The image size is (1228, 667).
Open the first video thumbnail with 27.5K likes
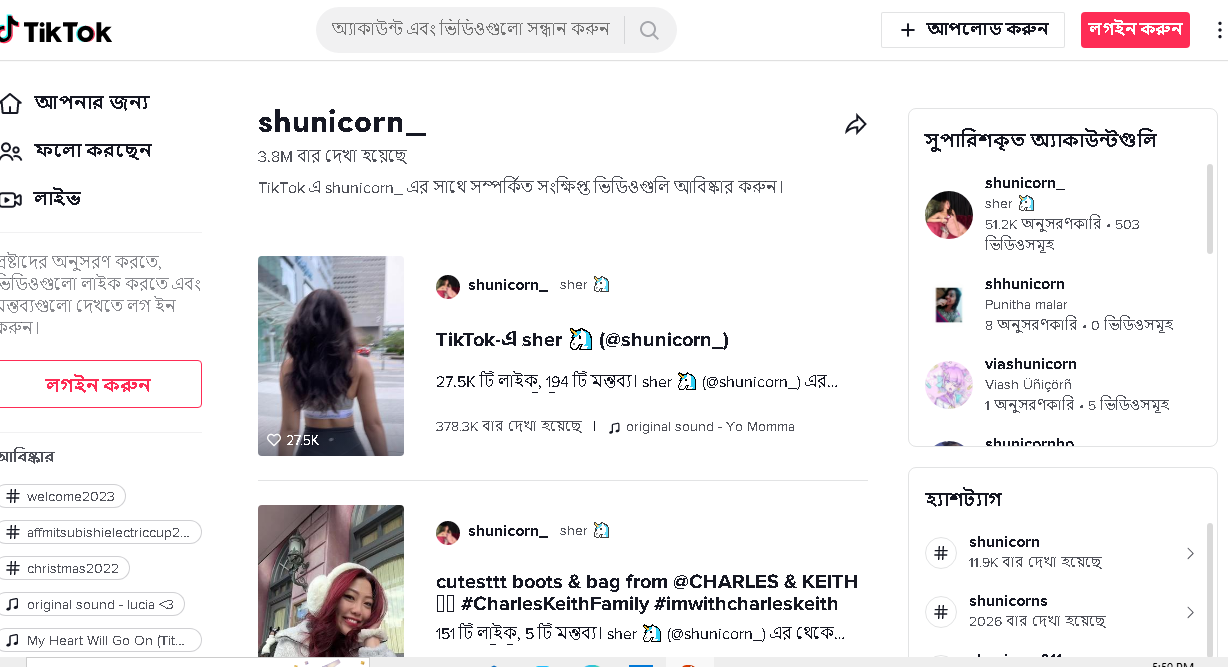point(331,355)
